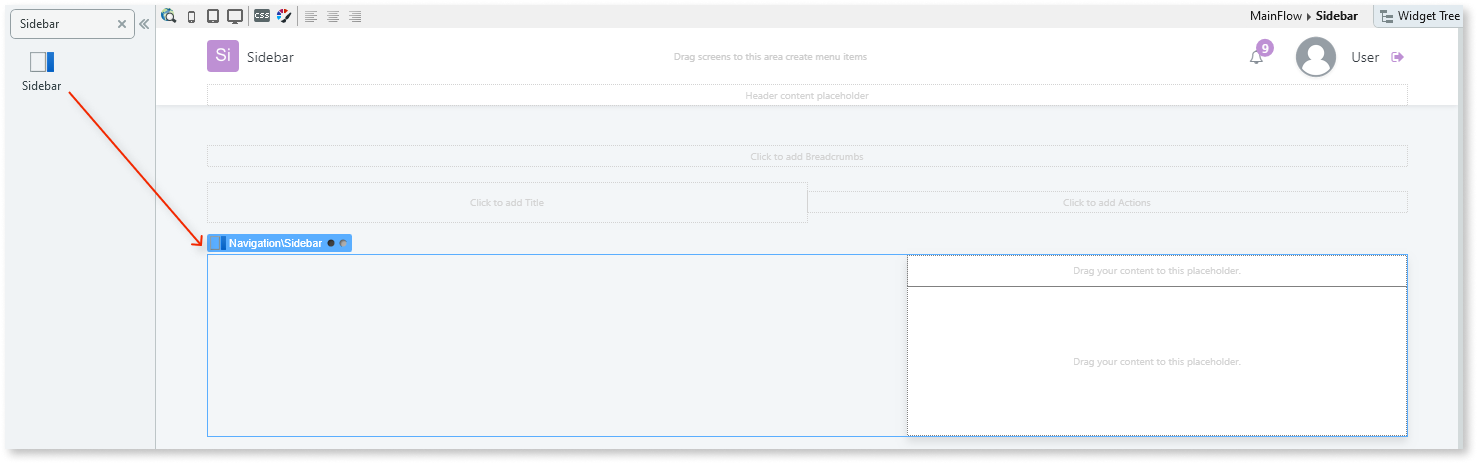This screenshot has height=464, width=1478.
Task: Open the CSS style sheet editor
Action: pyautogui.click(x=261, y=17)
